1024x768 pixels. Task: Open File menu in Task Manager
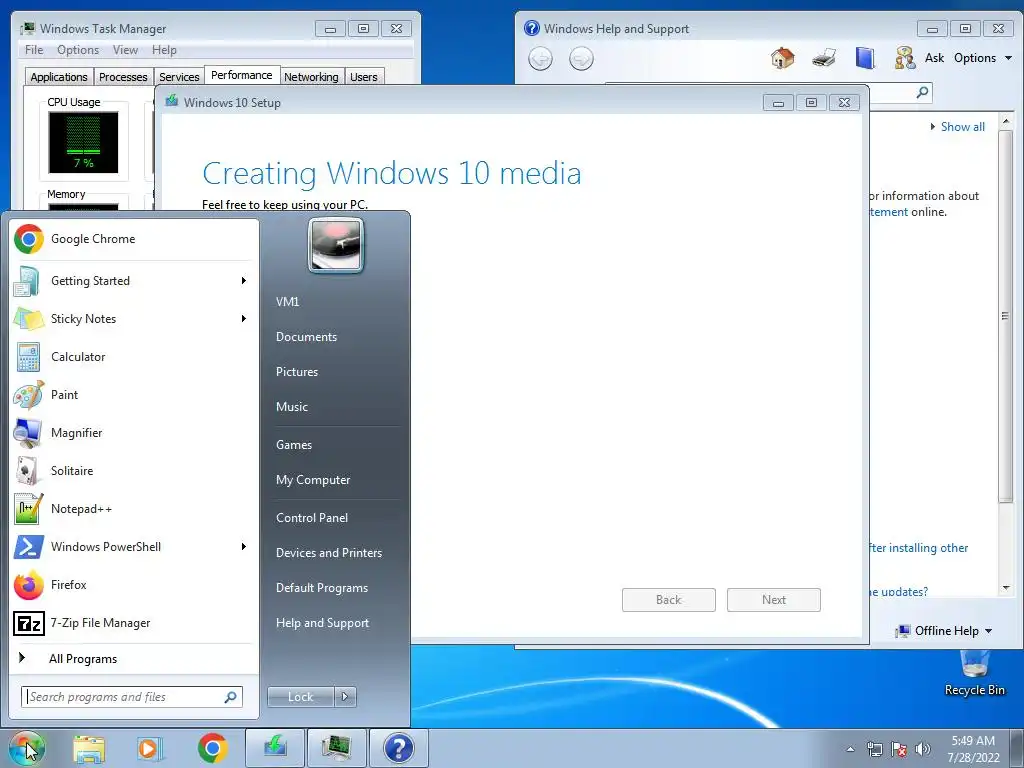pos(34,50)
